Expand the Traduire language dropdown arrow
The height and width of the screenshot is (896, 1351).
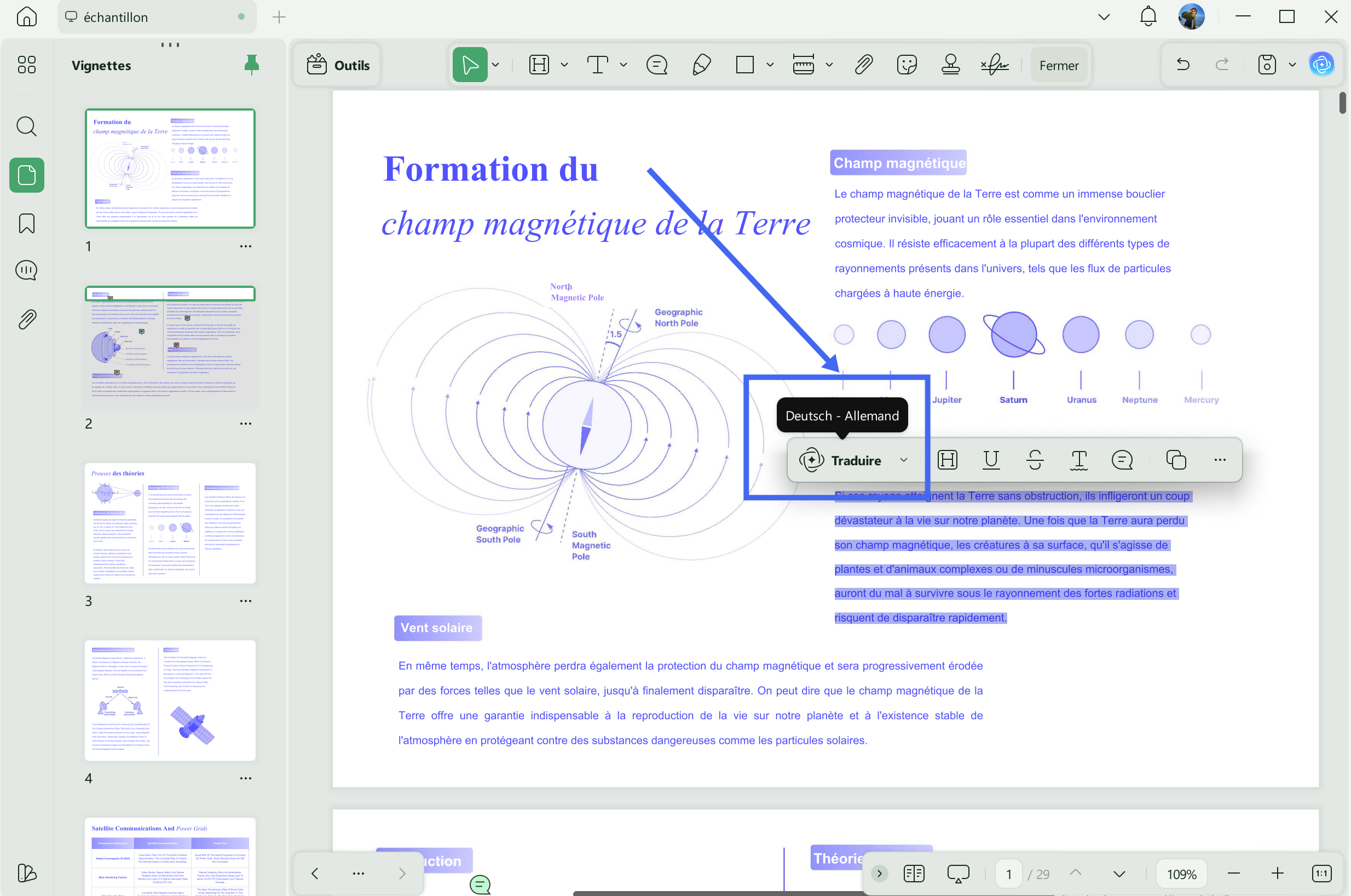(904, 460)
